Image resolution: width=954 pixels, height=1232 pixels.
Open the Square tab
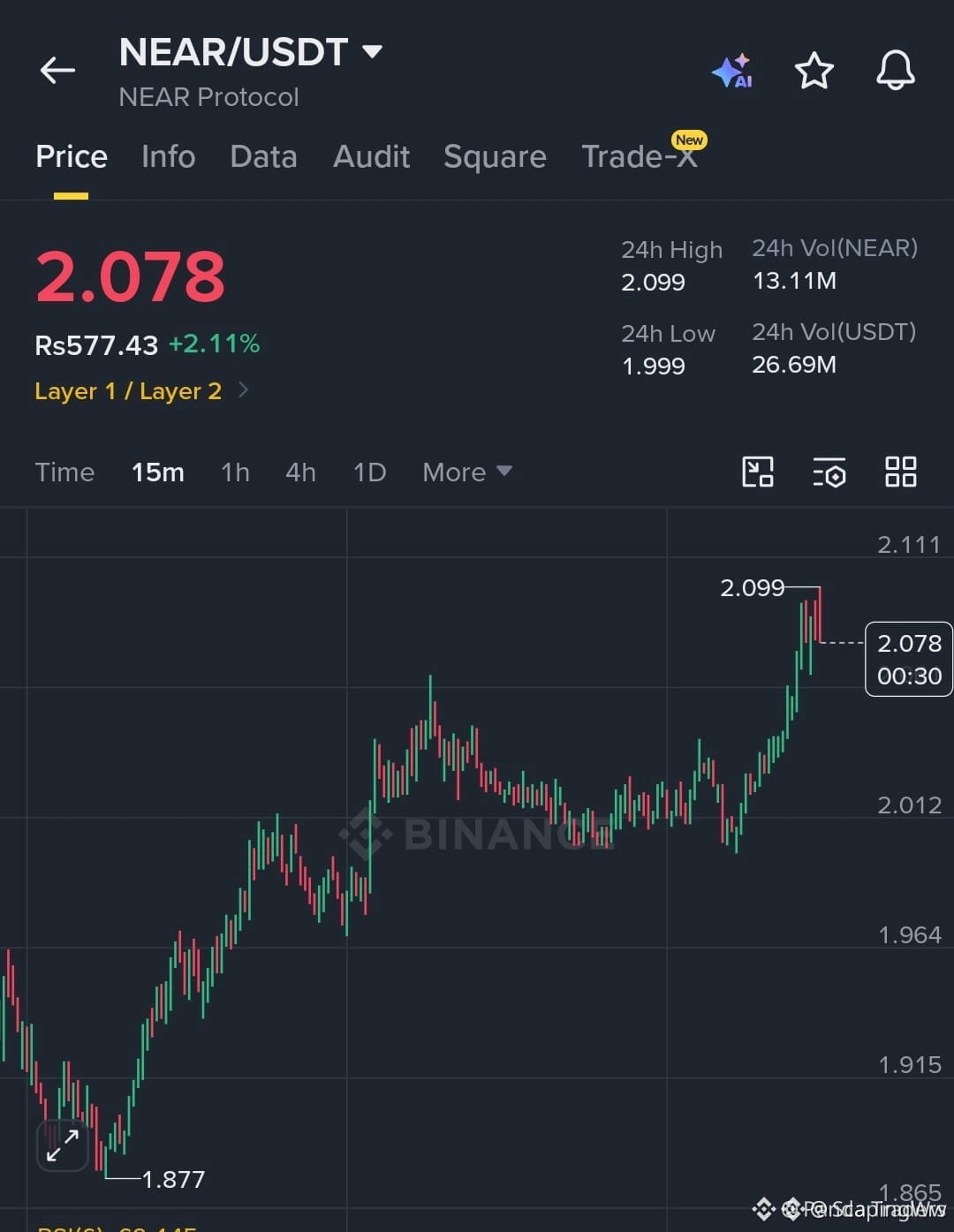pyautogui.click(x=495, y=156)
